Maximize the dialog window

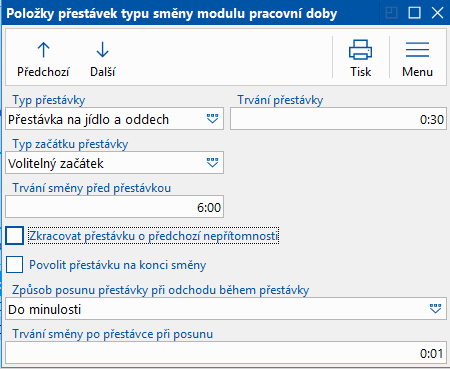pos(414,13)
